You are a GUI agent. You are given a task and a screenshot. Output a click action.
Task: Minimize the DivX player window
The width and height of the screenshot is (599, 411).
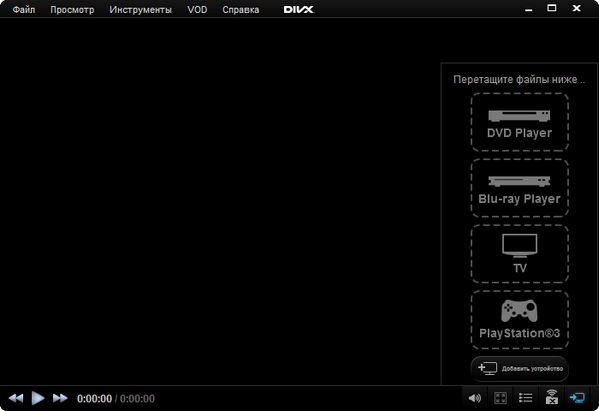(529, 9)
